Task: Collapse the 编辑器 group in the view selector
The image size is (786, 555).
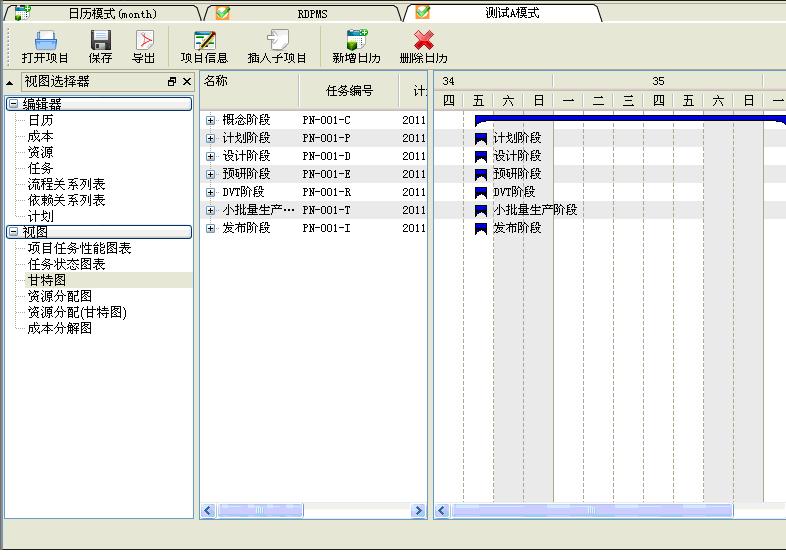Action: tap(13, 104)
